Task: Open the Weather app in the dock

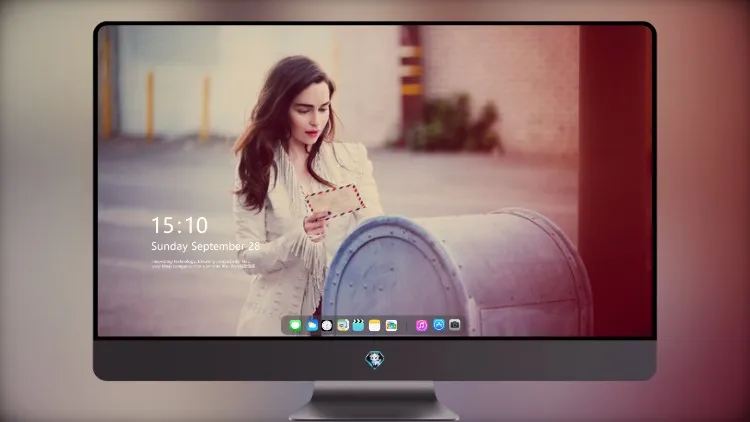Action: pos(312,325)
